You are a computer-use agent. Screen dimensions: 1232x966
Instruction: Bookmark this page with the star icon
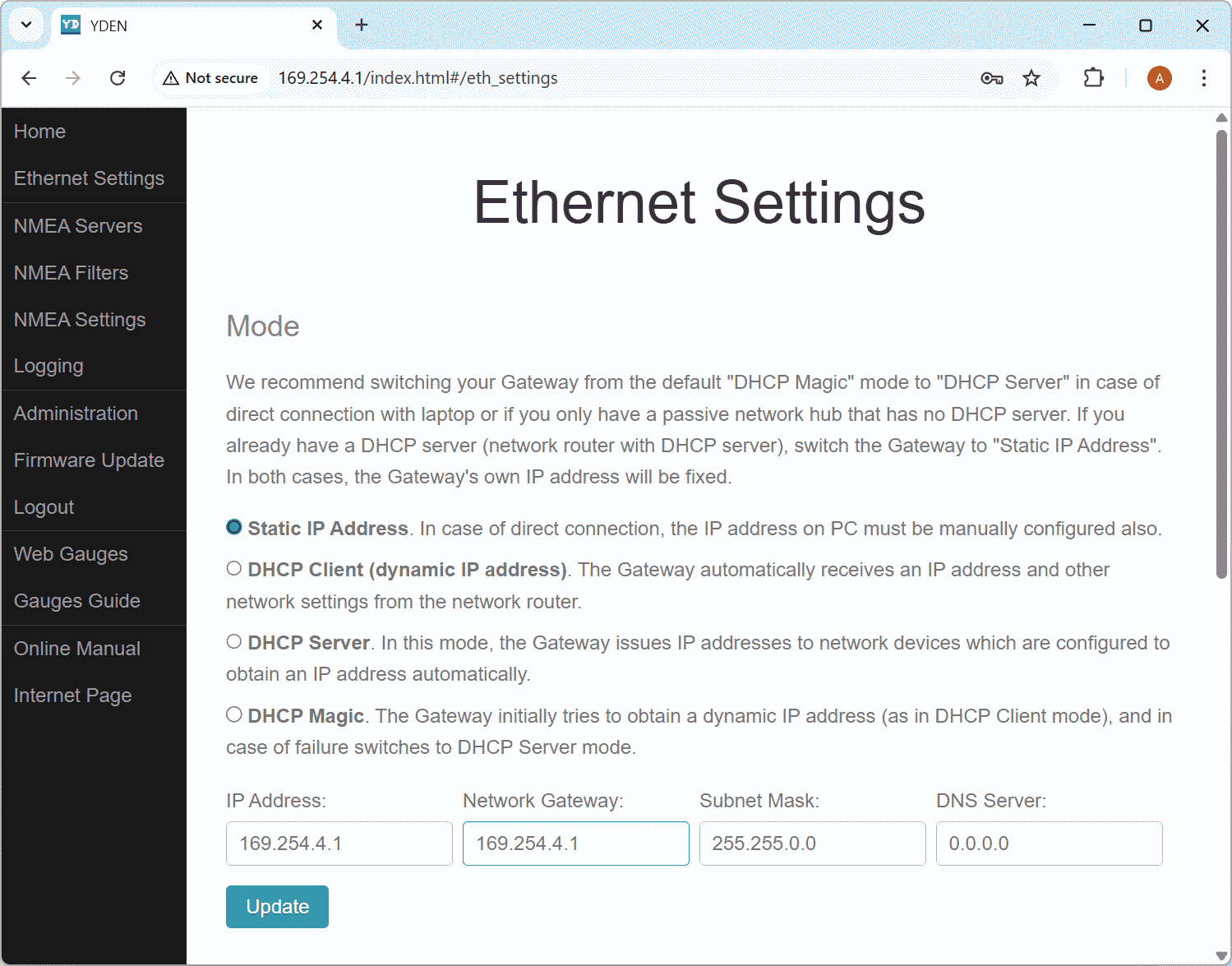click(x=1031, y=77)
